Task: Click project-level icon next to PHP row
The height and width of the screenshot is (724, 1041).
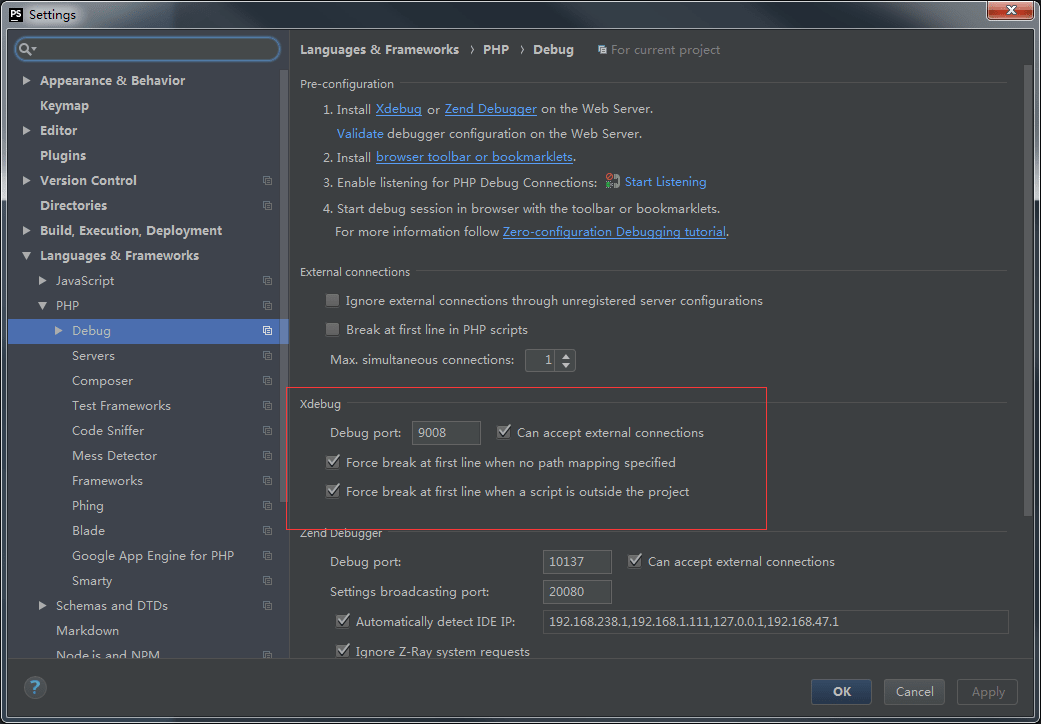Action: point(268,306)
